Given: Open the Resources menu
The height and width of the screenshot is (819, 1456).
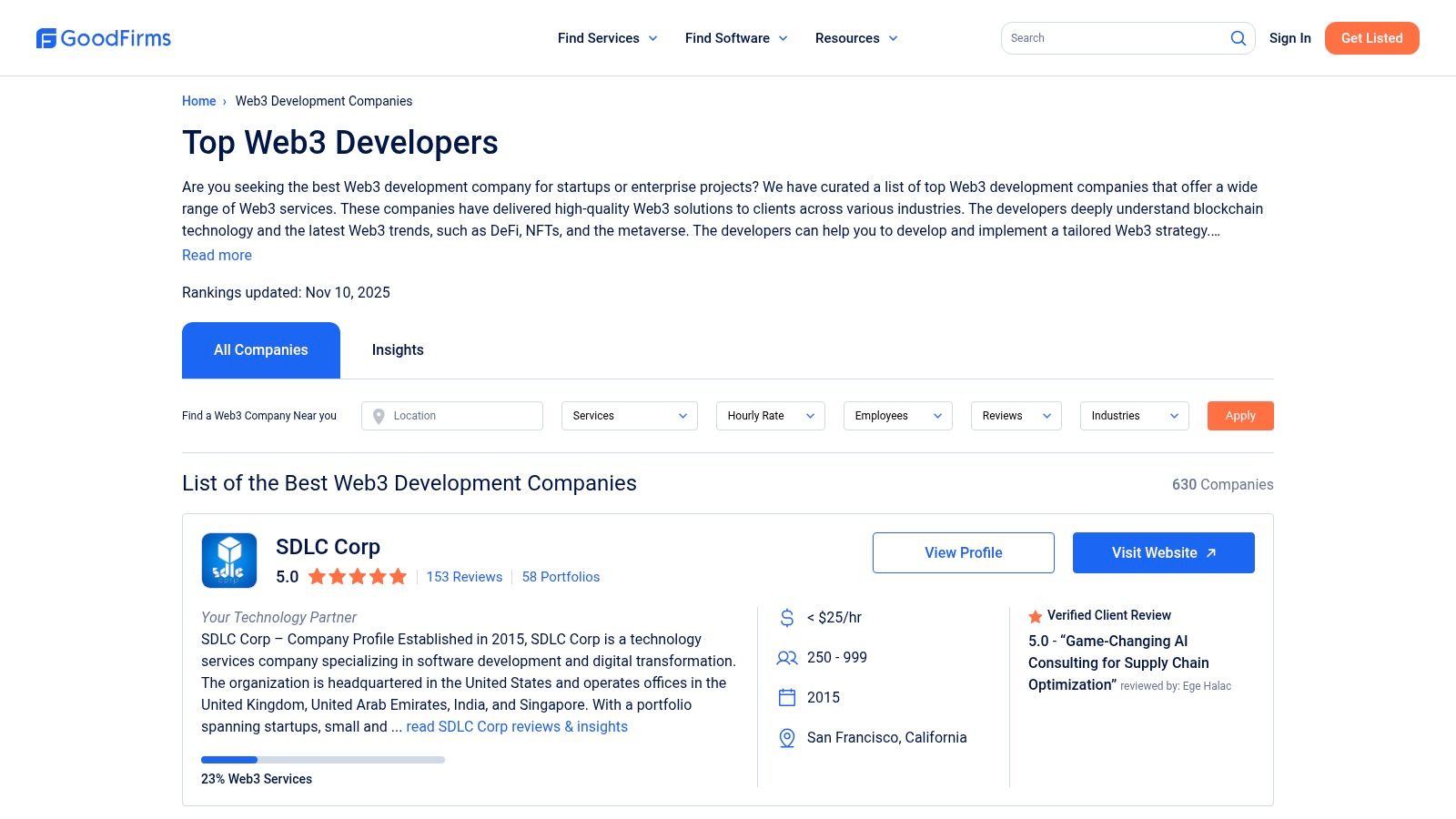Looking at the screenshot, I should click(x=856, y=38).
